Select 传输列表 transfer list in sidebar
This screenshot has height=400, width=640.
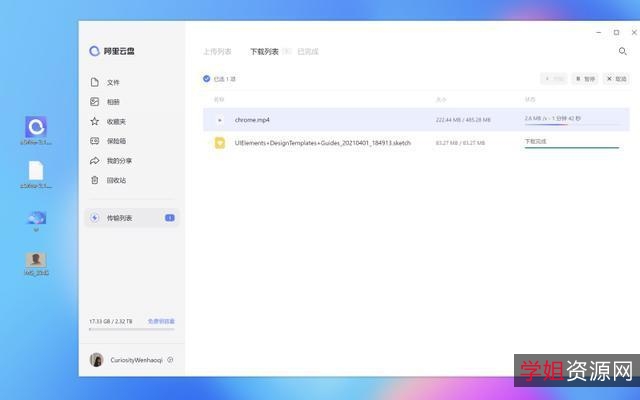[131, 218]
